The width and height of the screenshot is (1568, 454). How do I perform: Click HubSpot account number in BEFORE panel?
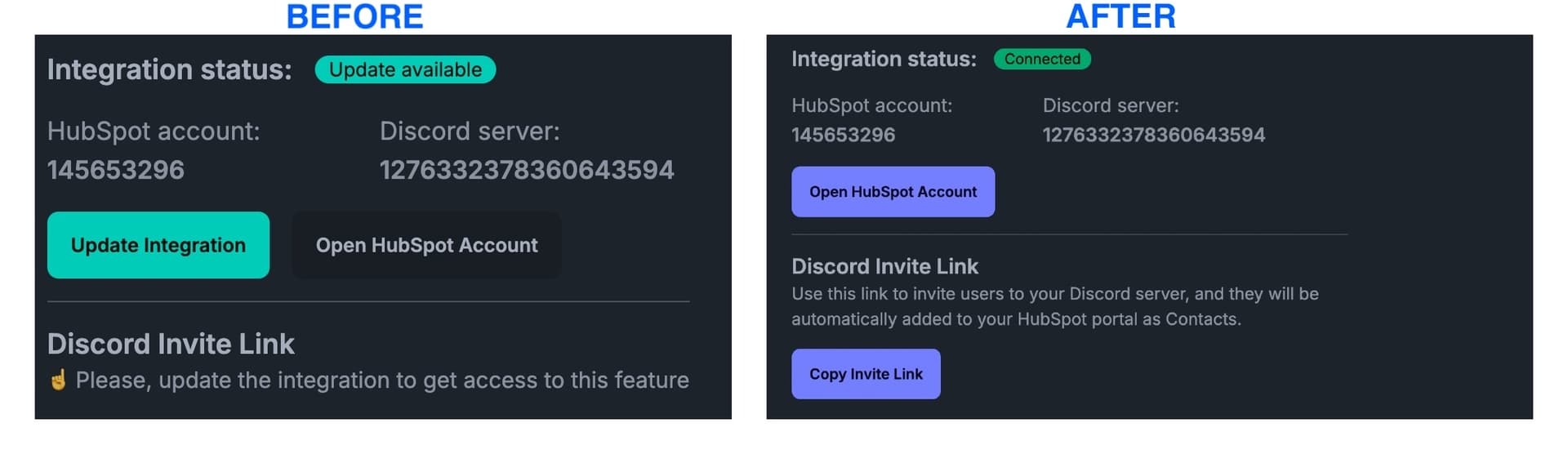116,170
